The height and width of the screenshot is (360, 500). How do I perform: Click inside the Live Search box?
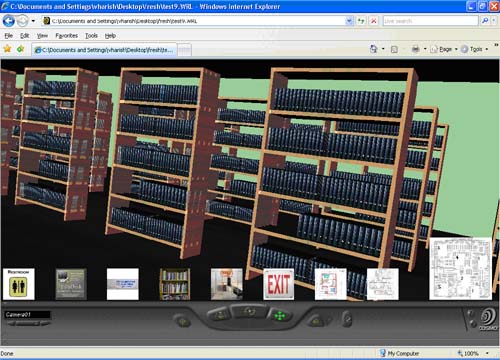430,21
